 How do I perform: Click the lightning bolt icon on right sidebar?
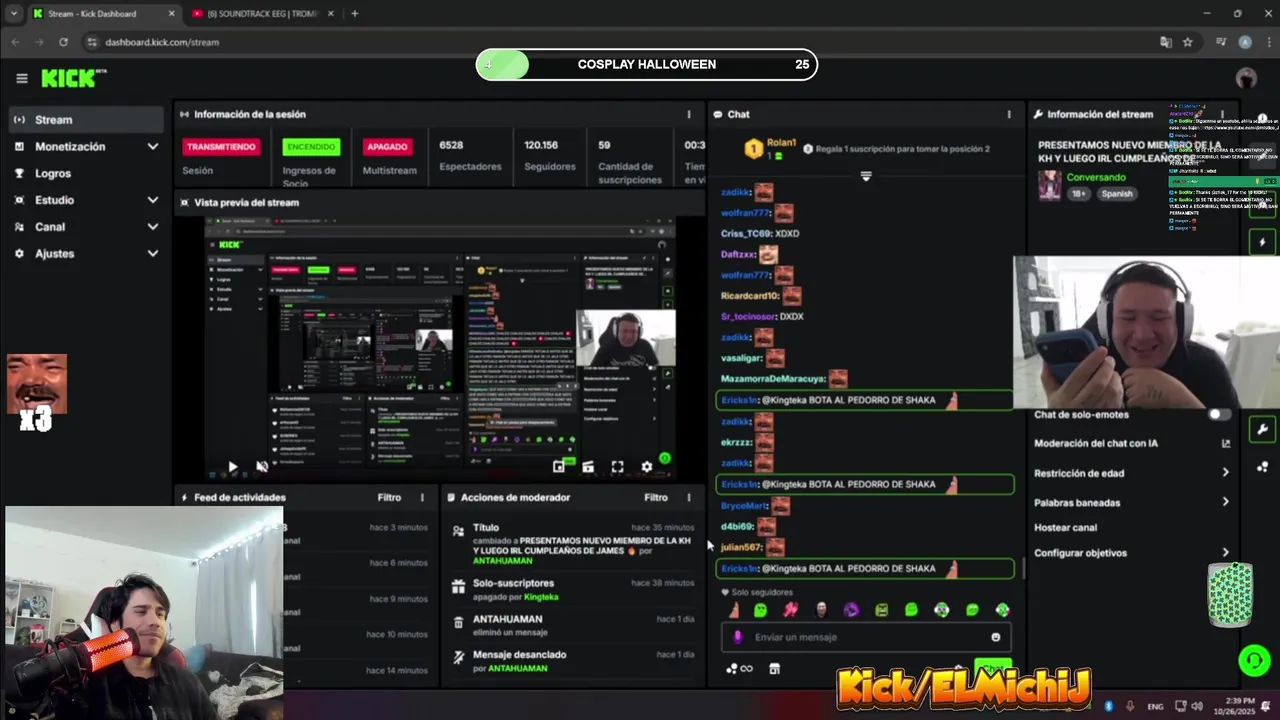click(1262, 242)
